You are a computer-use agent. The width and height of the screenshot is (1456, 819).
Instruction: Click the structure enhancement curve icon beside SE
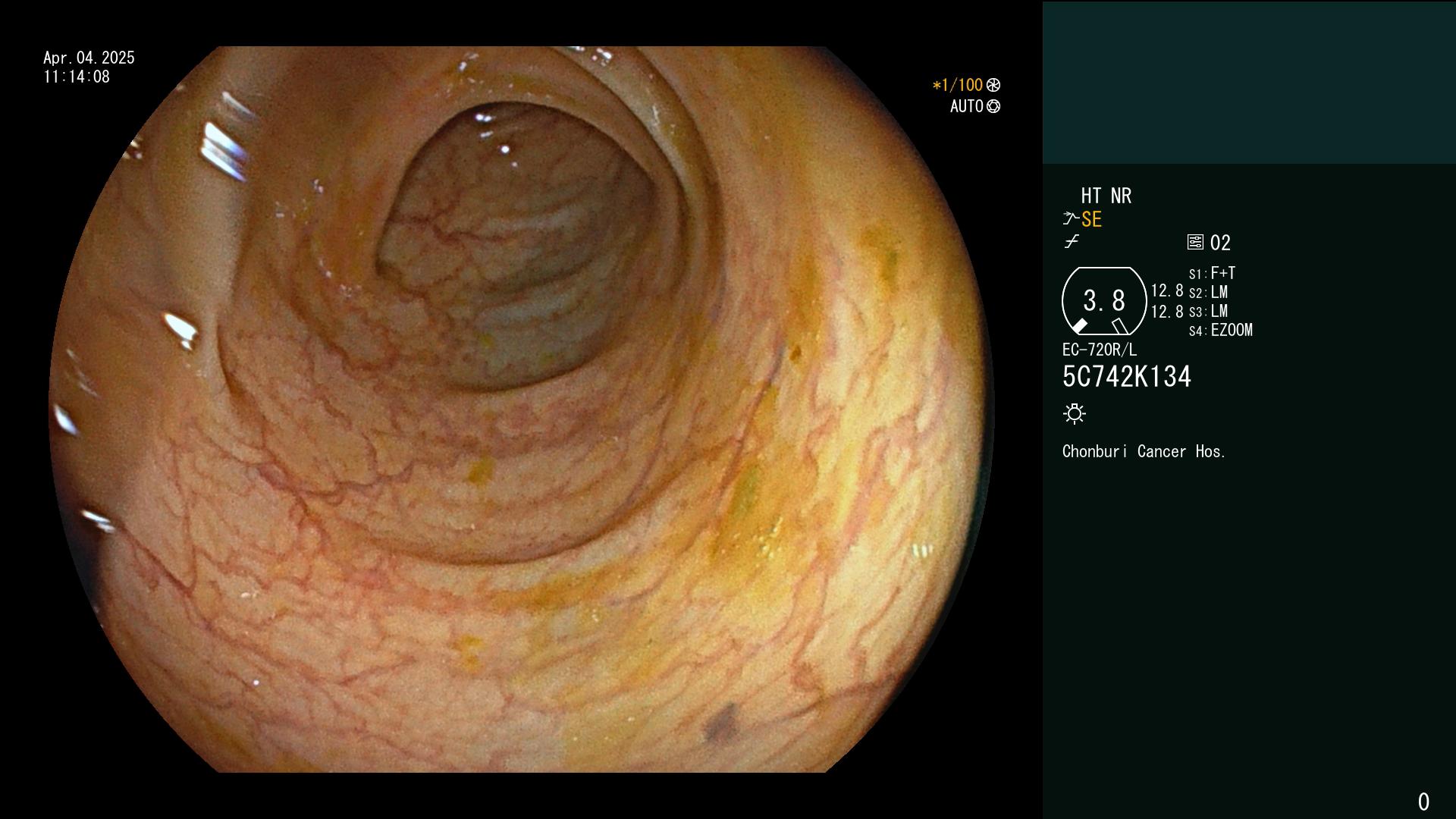(x=1071, y=218)
